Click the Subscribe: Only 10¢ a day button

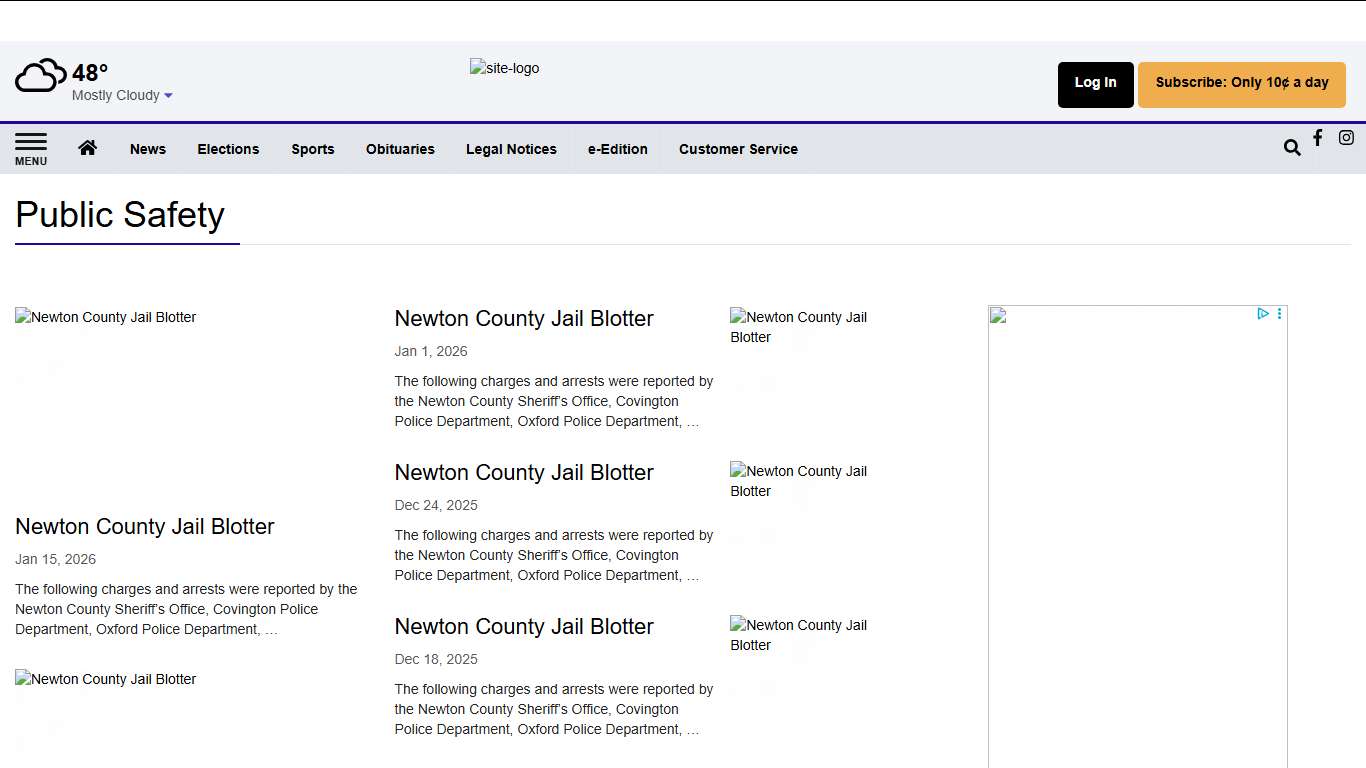(1241, 84)
